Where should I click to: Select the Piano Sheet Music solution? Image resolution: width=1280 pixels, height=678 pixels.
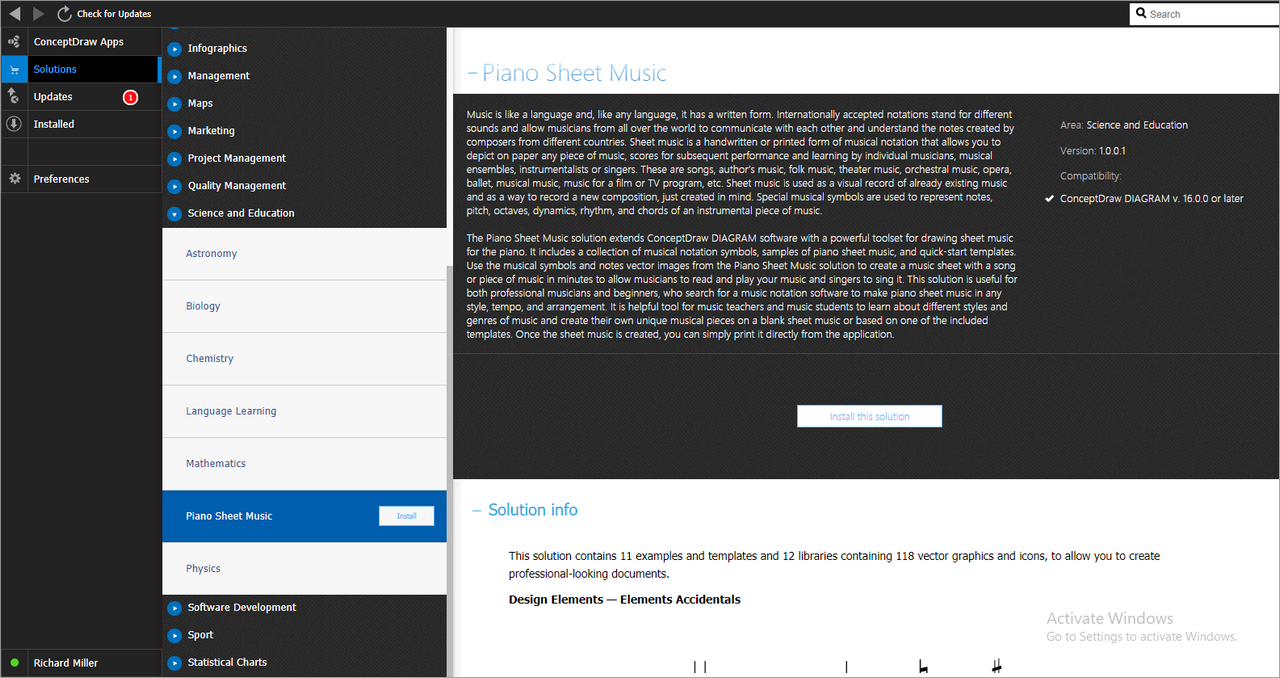tap(304, 516)
